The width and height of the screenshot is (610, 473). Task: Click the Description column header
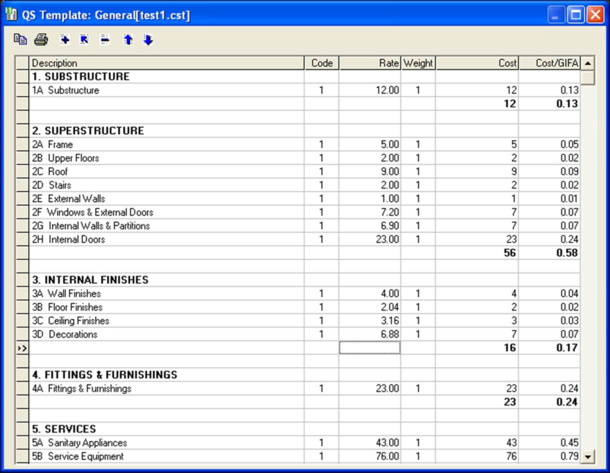pos(166,63)
